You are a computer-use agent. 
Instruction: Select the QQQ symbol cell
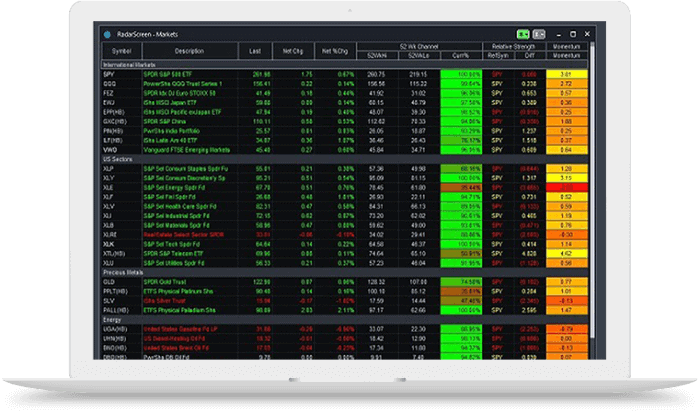coord(121,83)
